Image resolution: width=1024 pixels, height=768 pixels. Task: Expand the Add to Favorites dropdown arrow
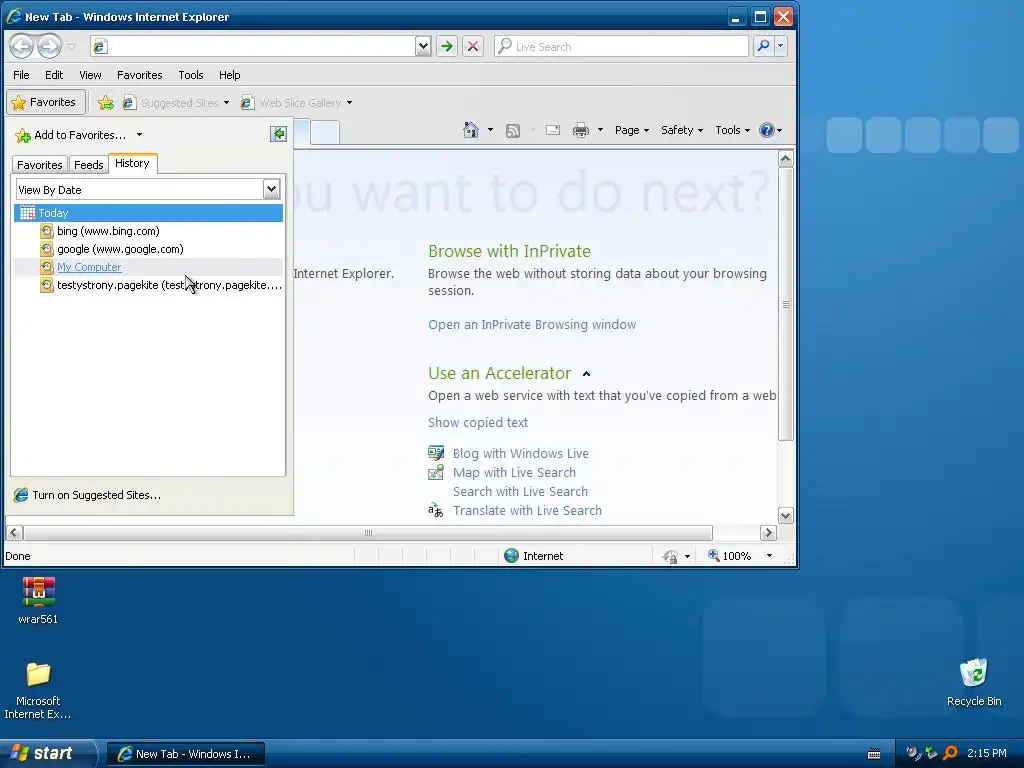[139, 135]
